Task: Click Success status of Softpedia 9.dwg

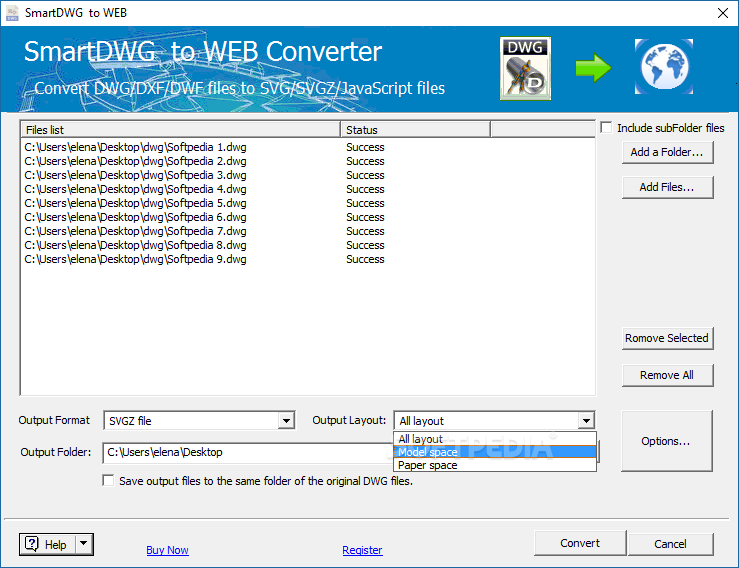Action: point(365,259)
